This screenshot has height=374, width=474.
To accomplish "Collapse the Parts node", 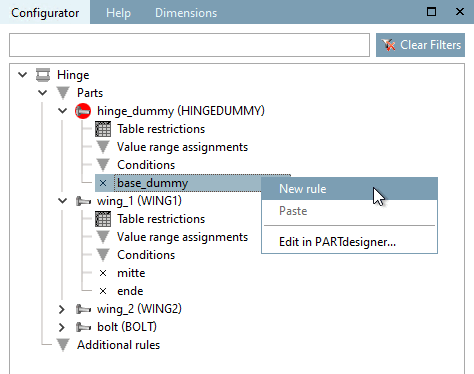I will point(43,93).
